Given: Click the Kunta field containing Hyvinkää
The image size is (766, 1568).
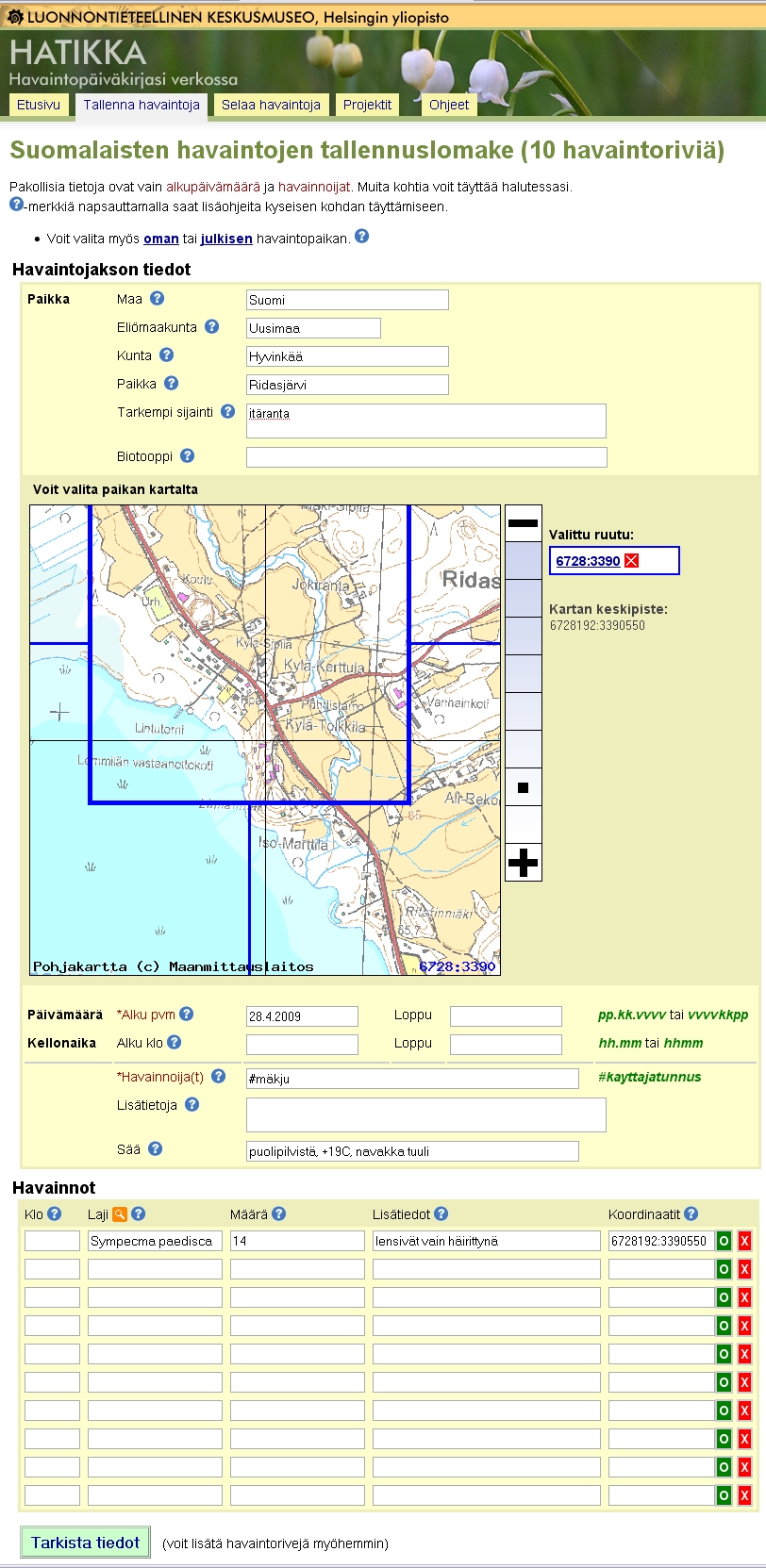Looking at the screenshot, I should coord(346,356).
